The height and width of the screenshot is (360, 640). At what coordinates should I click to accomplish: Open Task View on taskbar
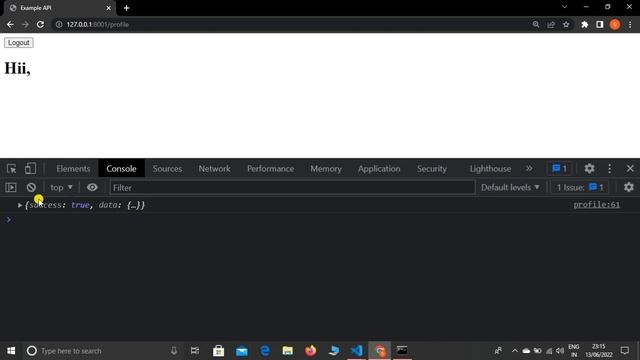195,351
